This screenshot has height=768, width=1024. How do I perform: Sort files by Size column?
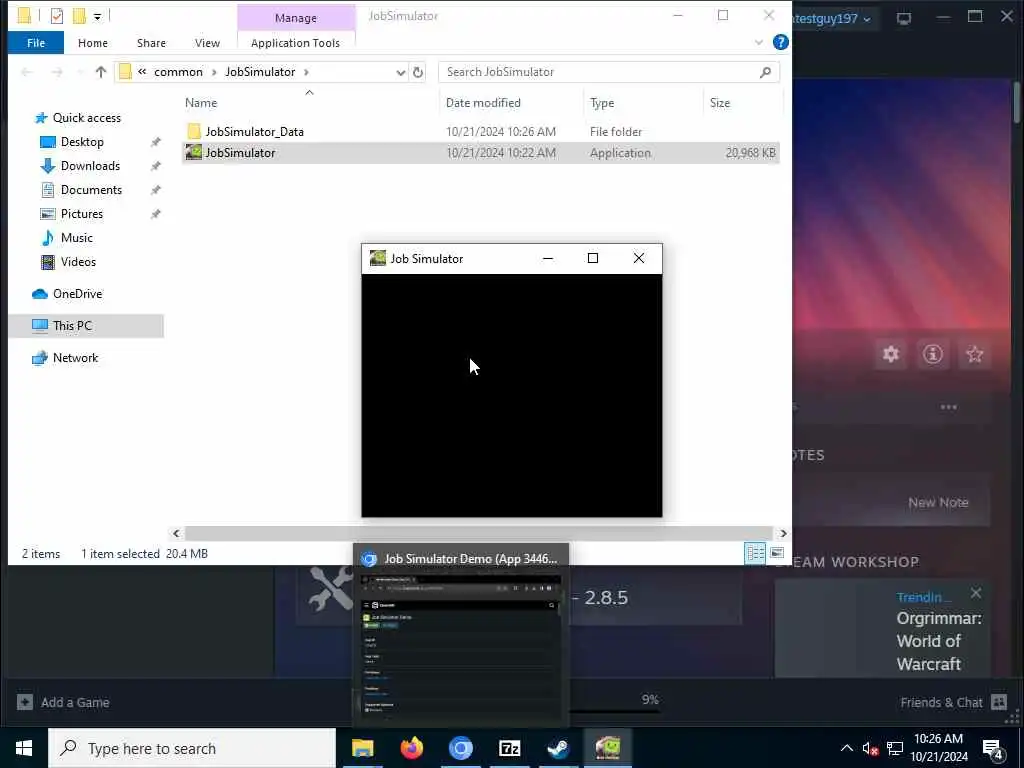(x=720, y=103)
